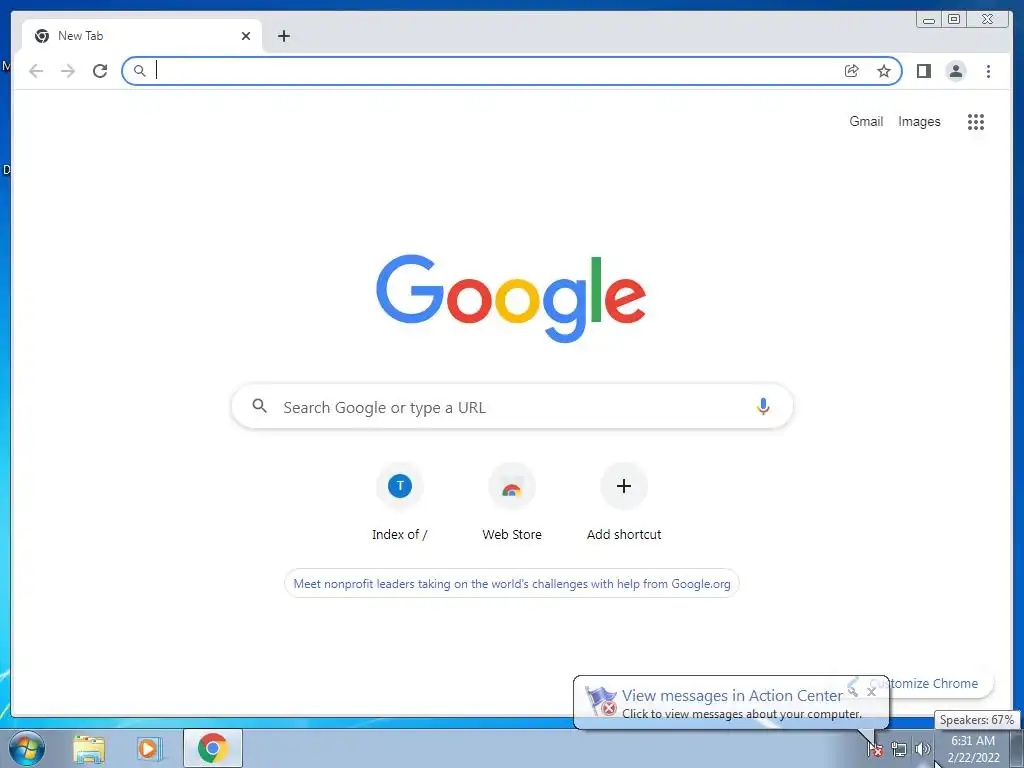Open a new tab with the plus button

click(283, 36)
